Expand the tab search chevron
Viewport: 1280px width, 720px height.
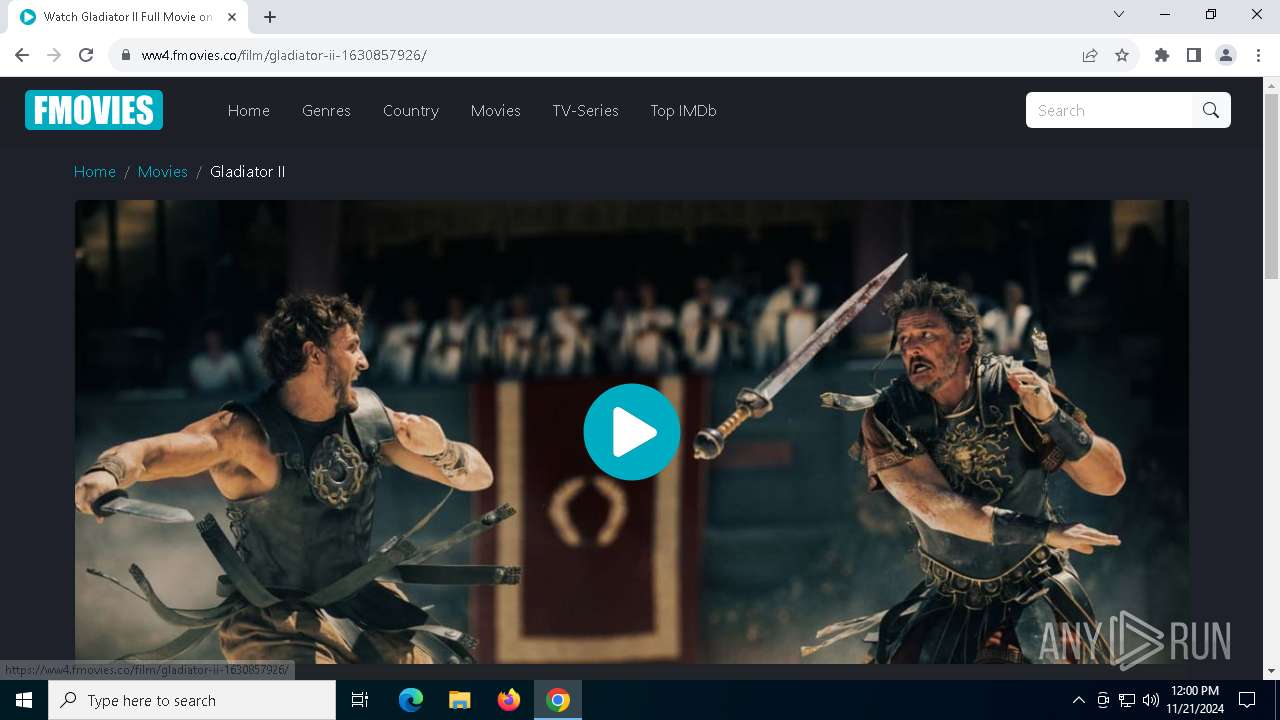coord(1119,14)
